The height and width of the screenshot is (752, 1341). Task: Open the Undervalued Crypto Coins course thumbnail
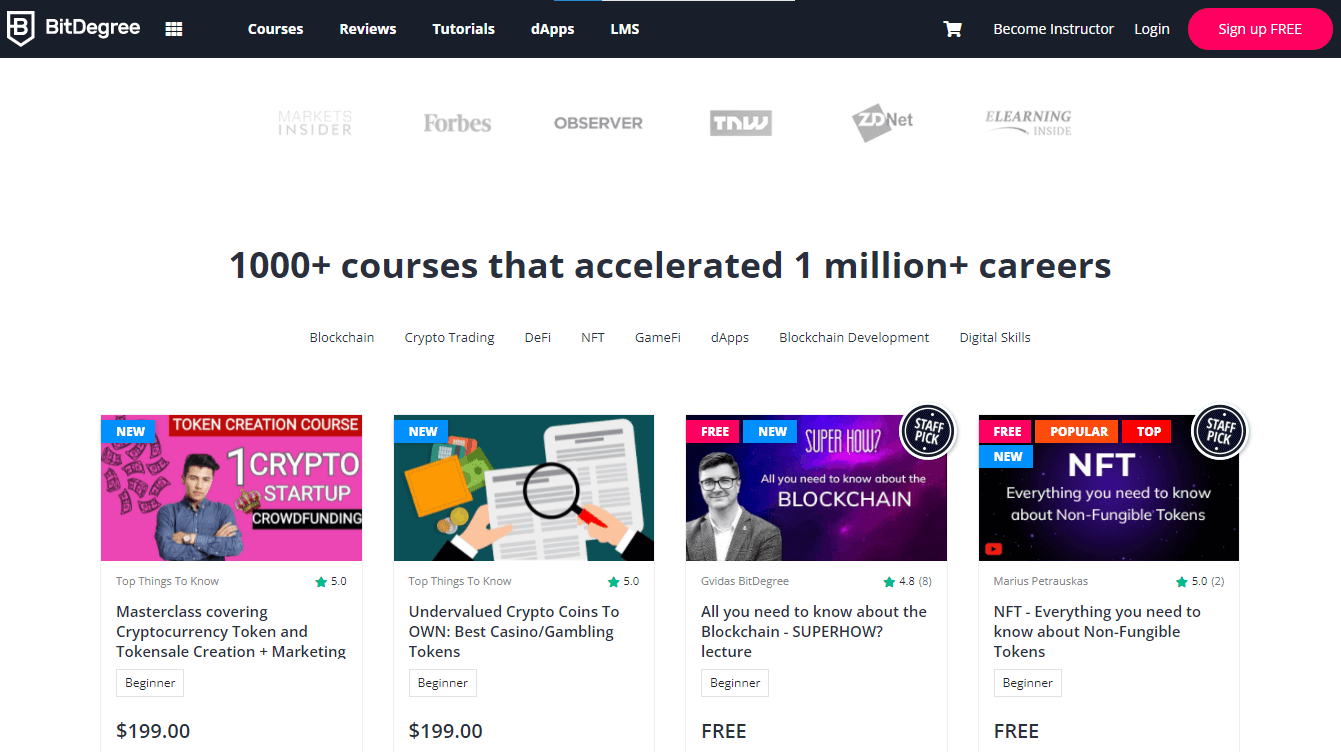point(524,488)
